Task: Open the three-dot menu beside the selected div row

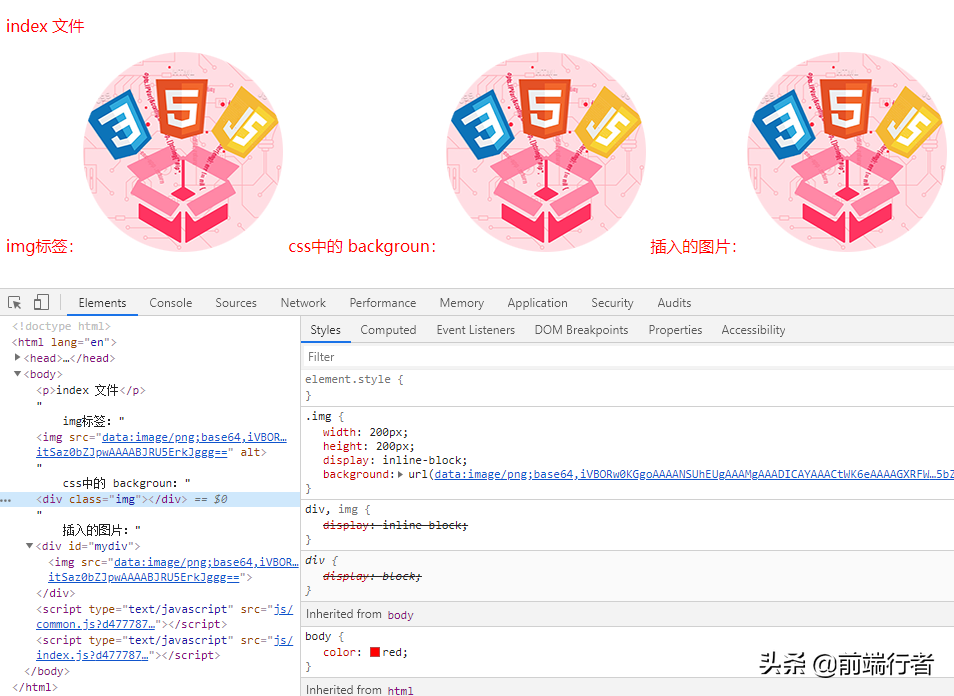Action: tap(6, 500)
